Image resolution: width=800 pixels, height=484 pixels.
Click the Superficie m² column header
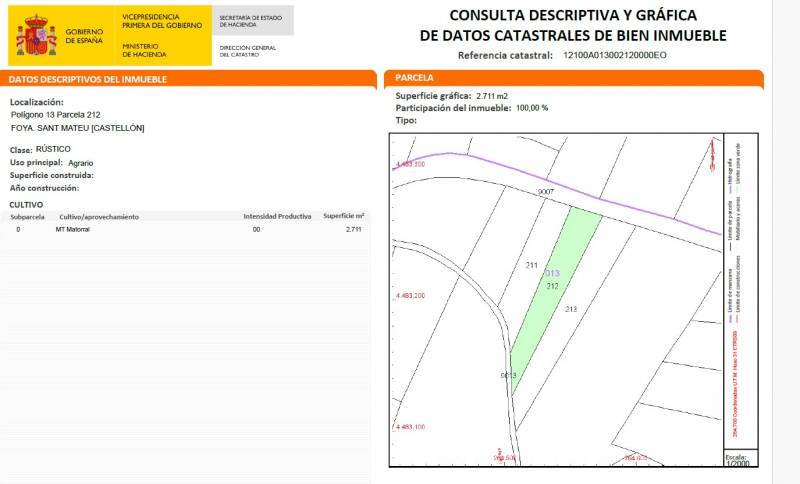pyautogui.click(x=343, y=216)
